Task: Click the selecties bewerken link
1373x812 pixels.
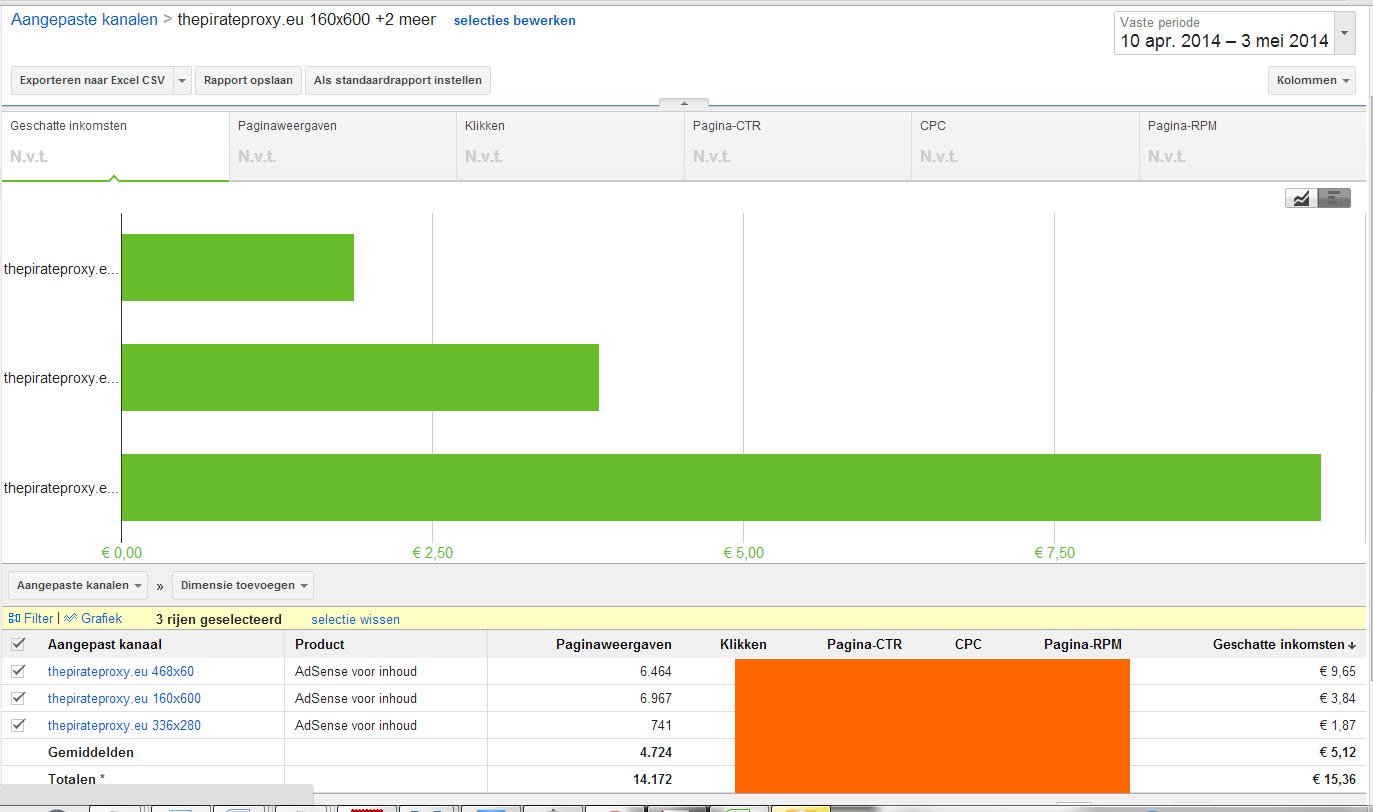Action: [x=515, y=20]
